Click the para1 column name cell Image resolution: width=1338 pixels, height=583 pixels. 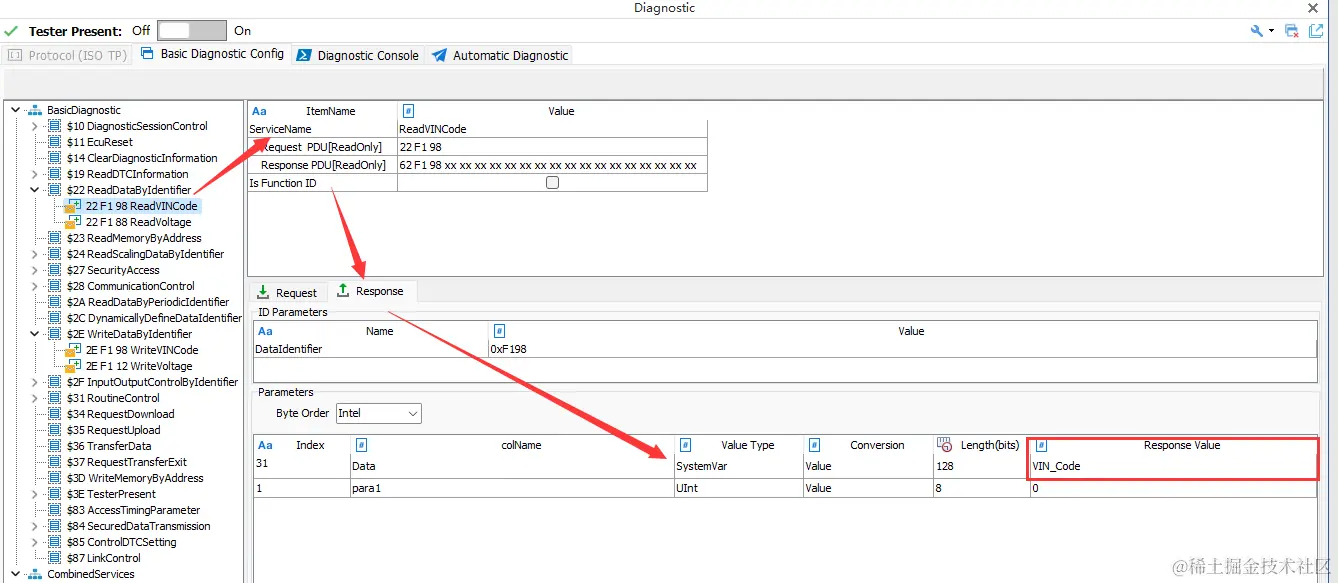point(512,488)
